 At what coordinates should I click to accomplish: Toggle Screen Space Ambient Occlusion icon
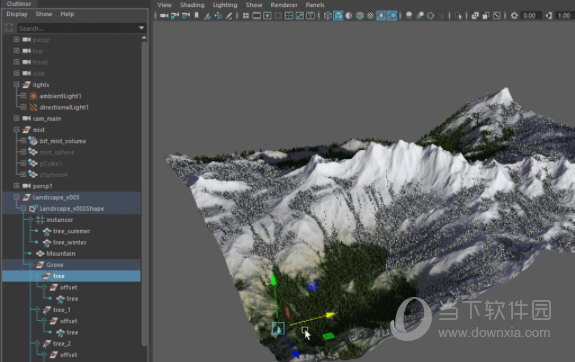click(x=409, y=15)
